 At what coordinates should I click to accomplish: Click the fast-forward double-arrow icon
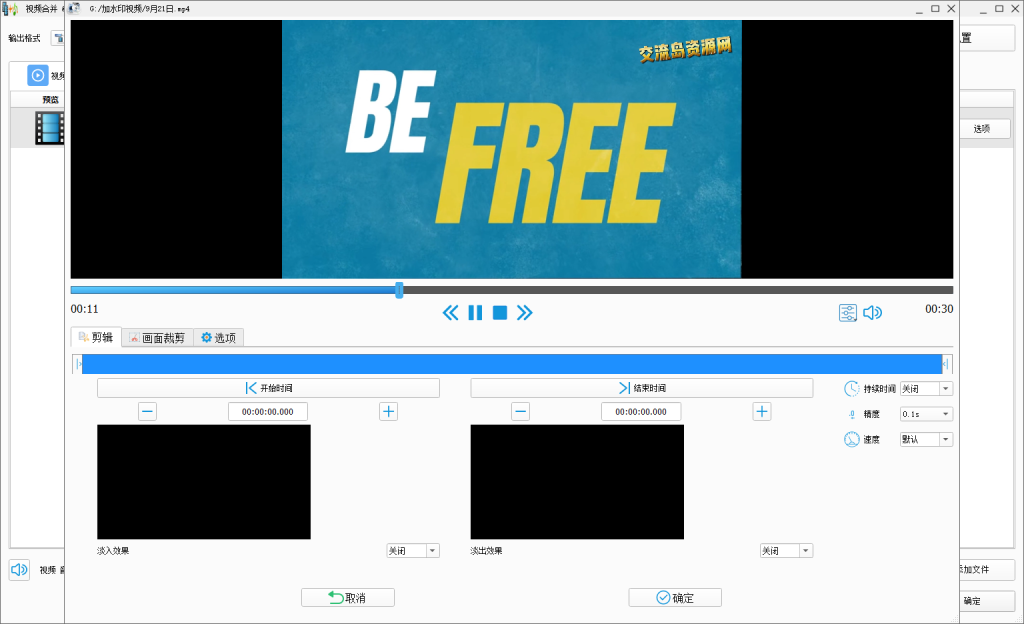524,313
